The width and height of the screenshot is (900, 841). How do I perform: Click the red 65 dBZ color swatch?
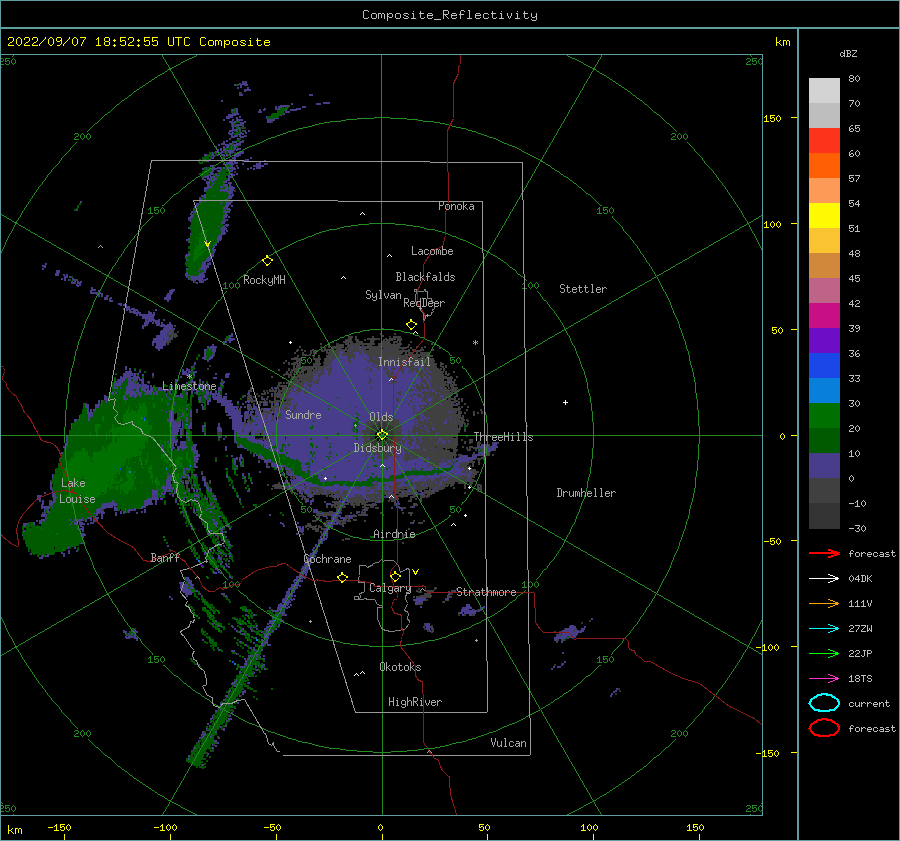click(824, 140)
